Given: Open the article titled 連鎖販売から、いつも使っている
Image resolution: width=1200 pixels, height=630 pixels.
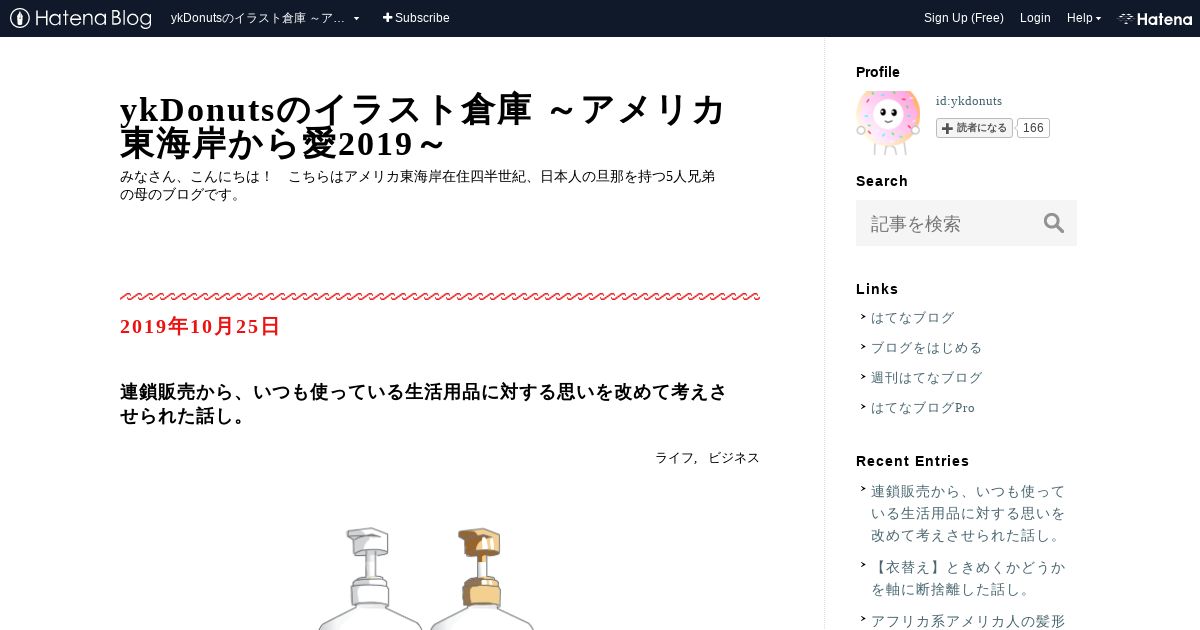Looking at the screenshot, I should point(423,404).
